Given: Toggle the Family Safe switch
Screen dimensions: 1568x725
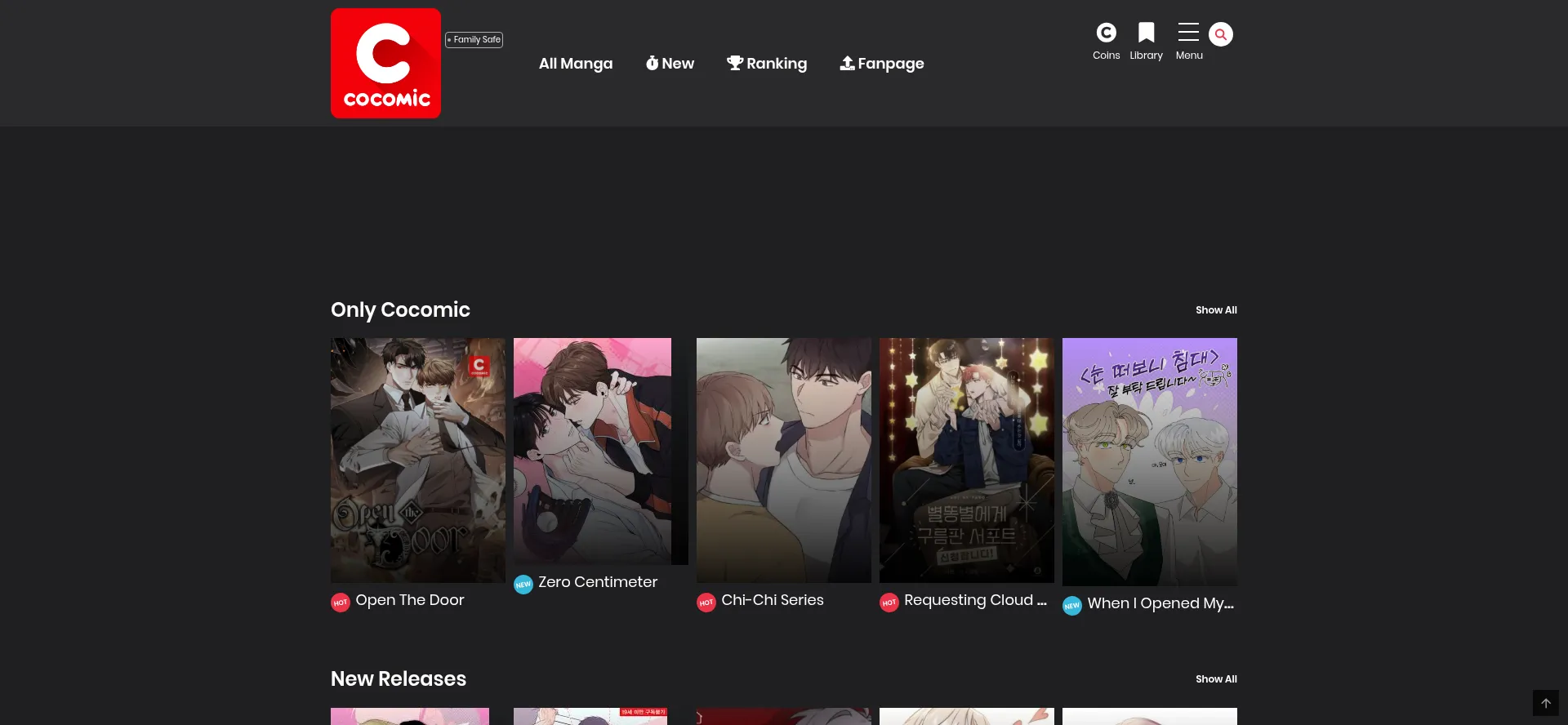Looking at the screenshot, I should tap(474, 40).
